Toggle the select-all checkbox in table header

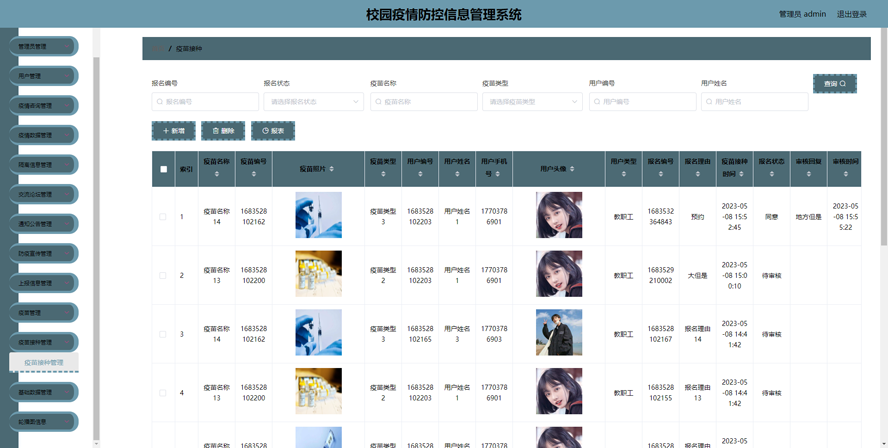coord(164,169)
